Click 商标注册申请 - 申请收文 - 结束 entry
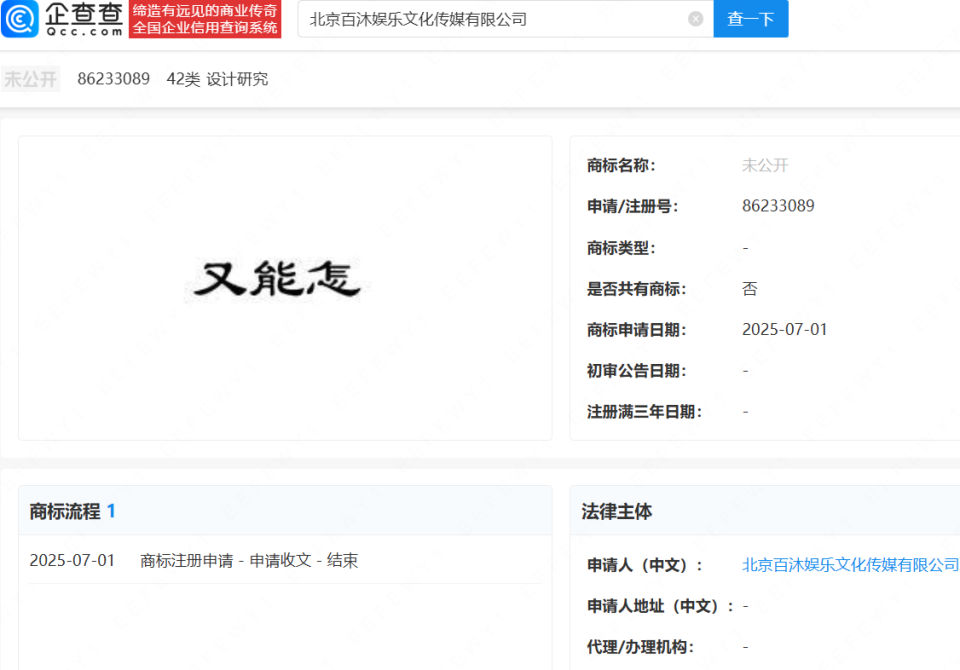960x670 pixels. point(249,560)
